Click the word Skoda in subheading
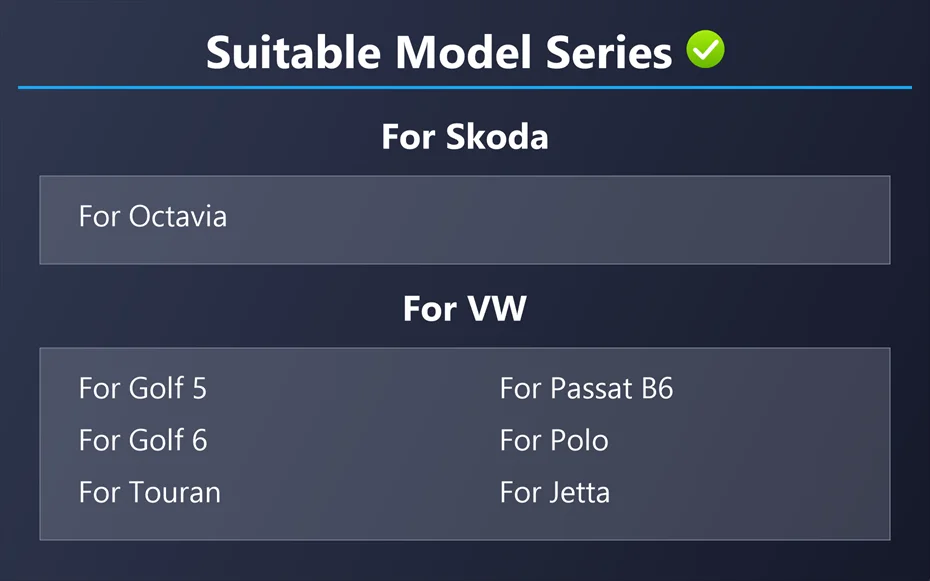The width and height of the screenshot is (930, 581). tap(497, 136)
